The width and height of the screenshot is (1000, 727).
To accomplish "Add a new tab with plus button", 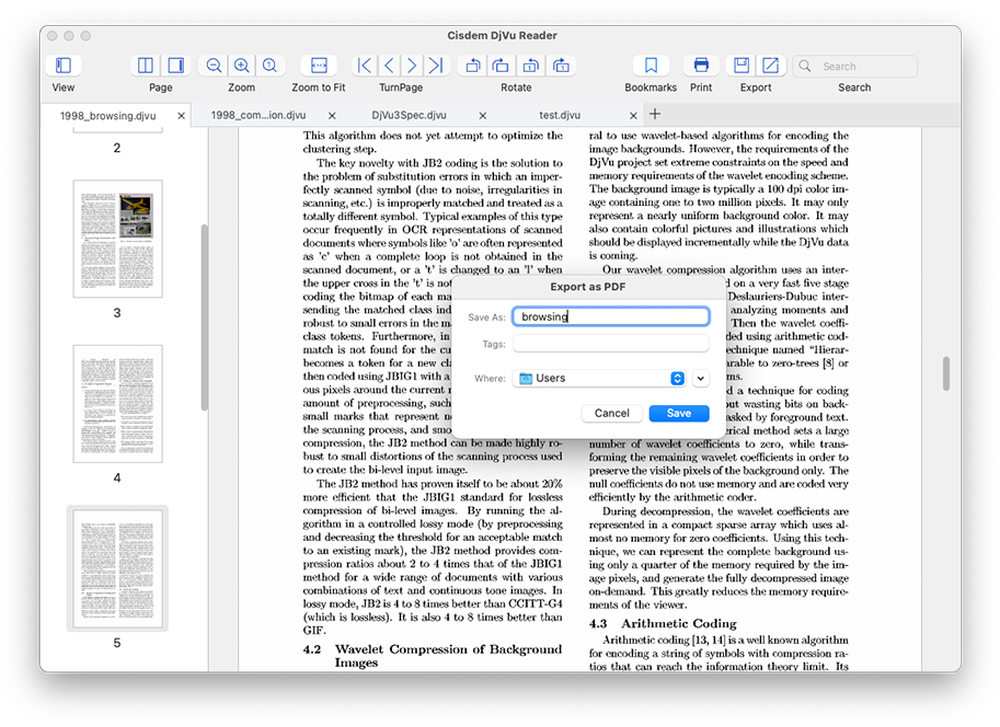I will (655, 114).
